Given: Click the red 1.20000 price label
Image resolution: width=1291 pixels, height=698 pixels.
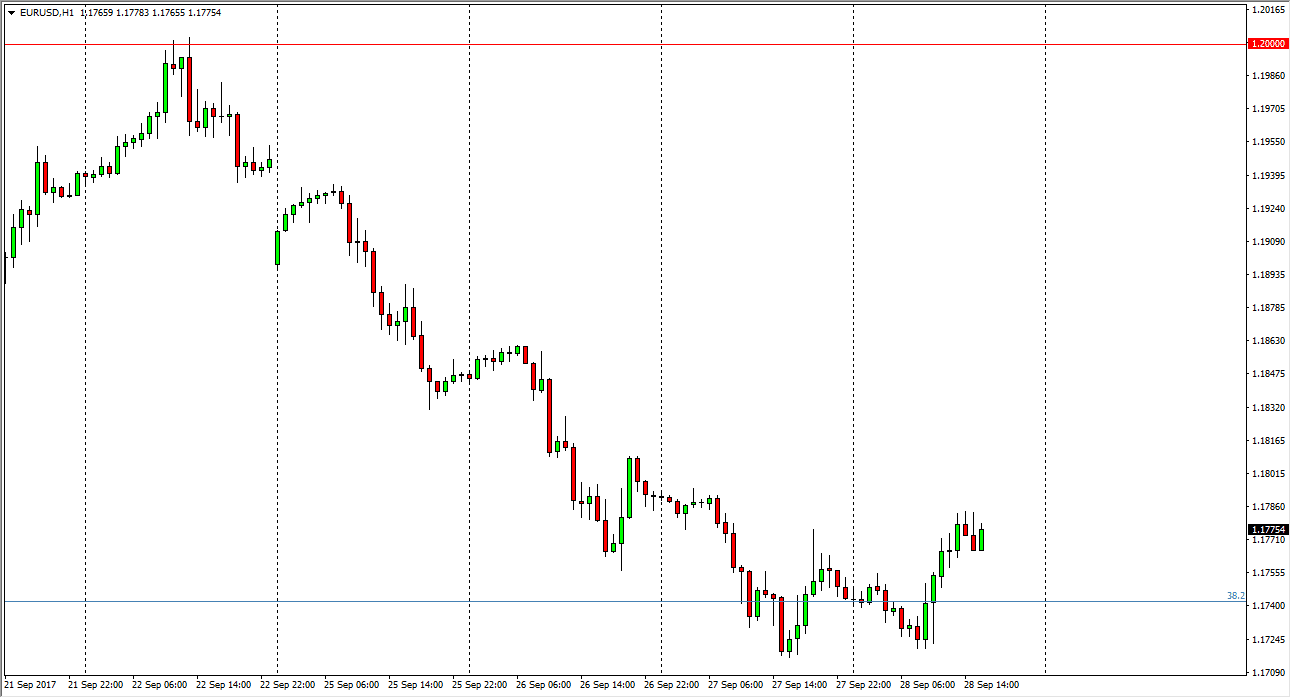Looking at the screenshot, I should tap(1268, 44).
